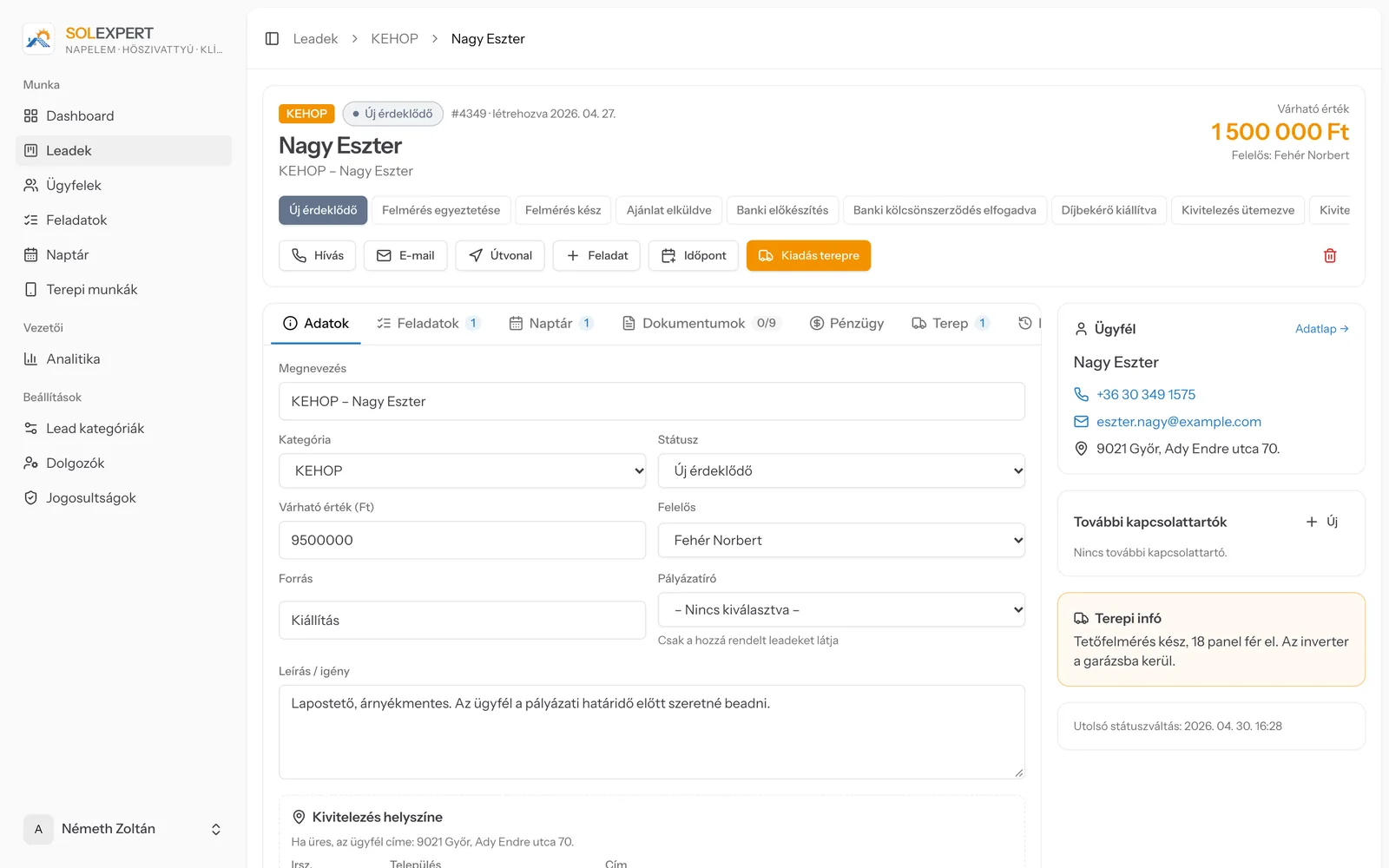Open Jogosultságok in the sidebar
This screenshot has width=1389, height=868.
[123, 497]
